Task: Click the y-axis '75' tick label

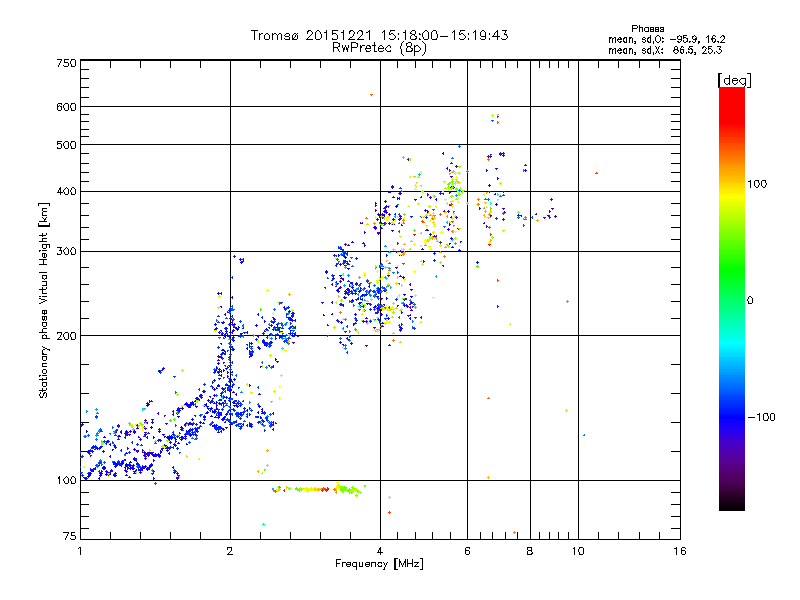Action: 70,536
